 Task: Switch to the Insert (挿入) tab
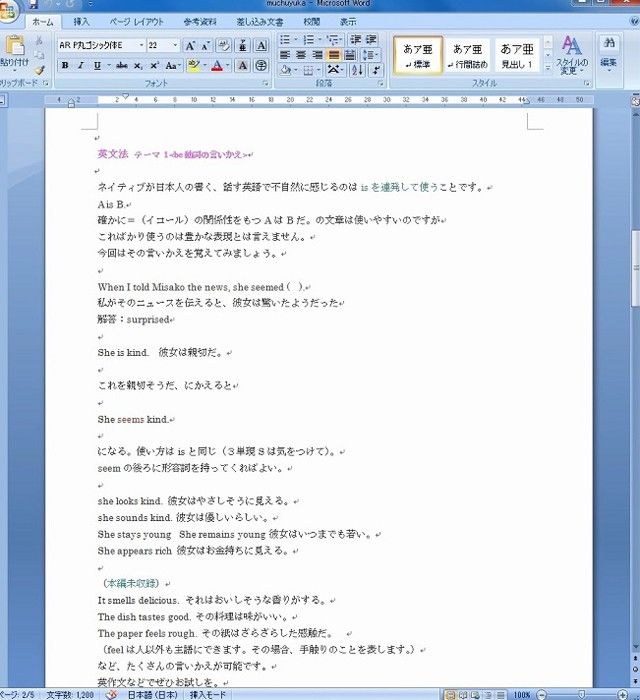[x=81, y=21]
